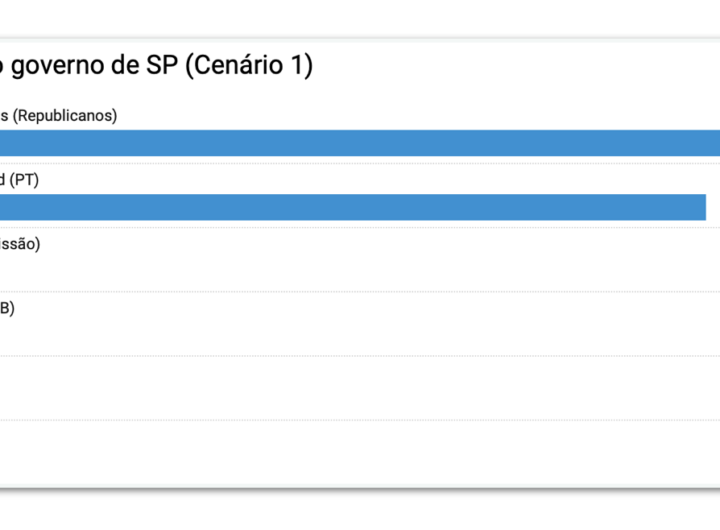The width and height of the screenshot is (720, 530).
Task: Click the empty bar area under 'B)' label
Action: click(x=360, y=335)
